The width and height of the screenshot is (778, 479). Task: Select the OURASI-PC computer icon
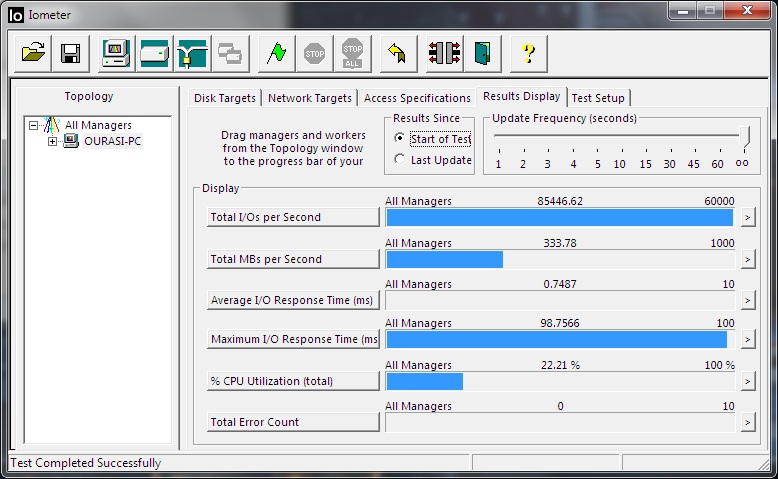tap(71, 141)
